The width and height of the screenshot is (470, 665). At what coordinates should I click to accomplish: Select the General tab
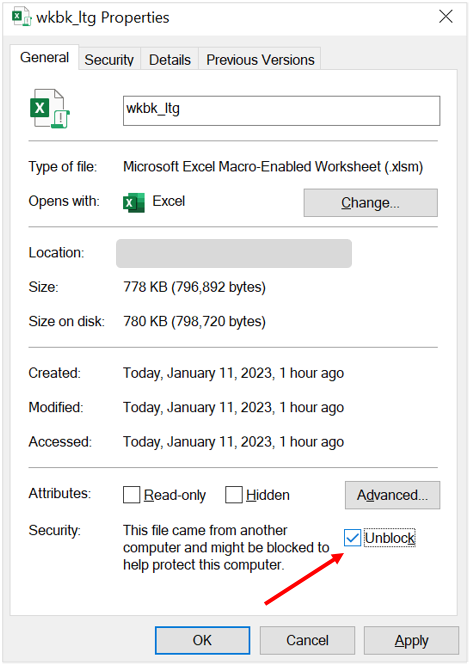tap(45, 57)
